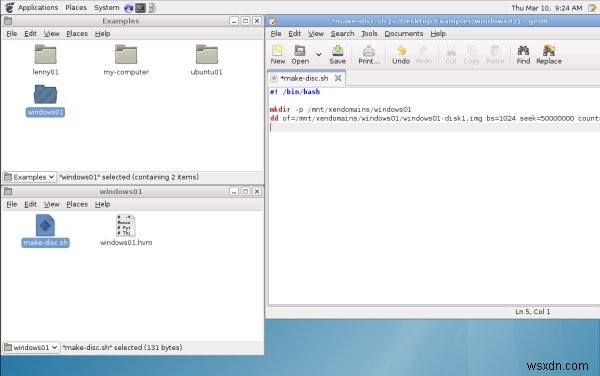The width and height of the screenshot is (600, 376).
Task: Open the System menu in top panel
Action: [x=106, y=7]
